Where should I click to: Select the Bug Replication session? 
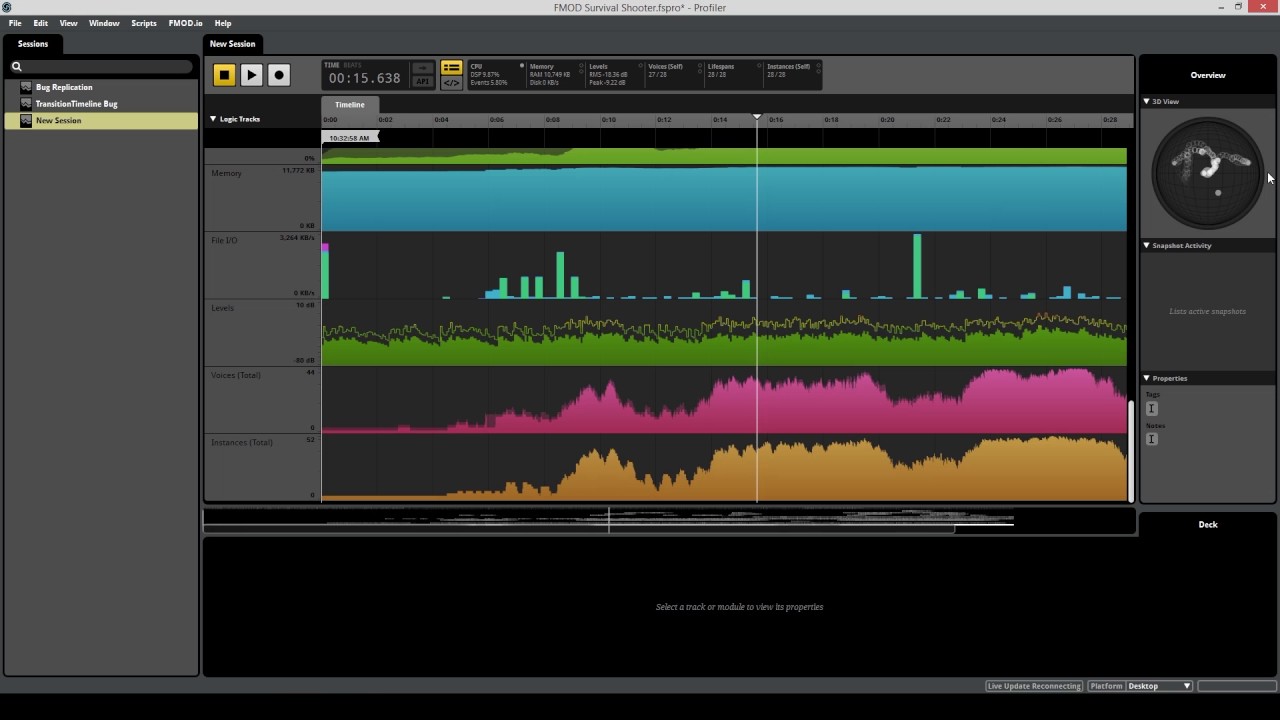point(101,87)
